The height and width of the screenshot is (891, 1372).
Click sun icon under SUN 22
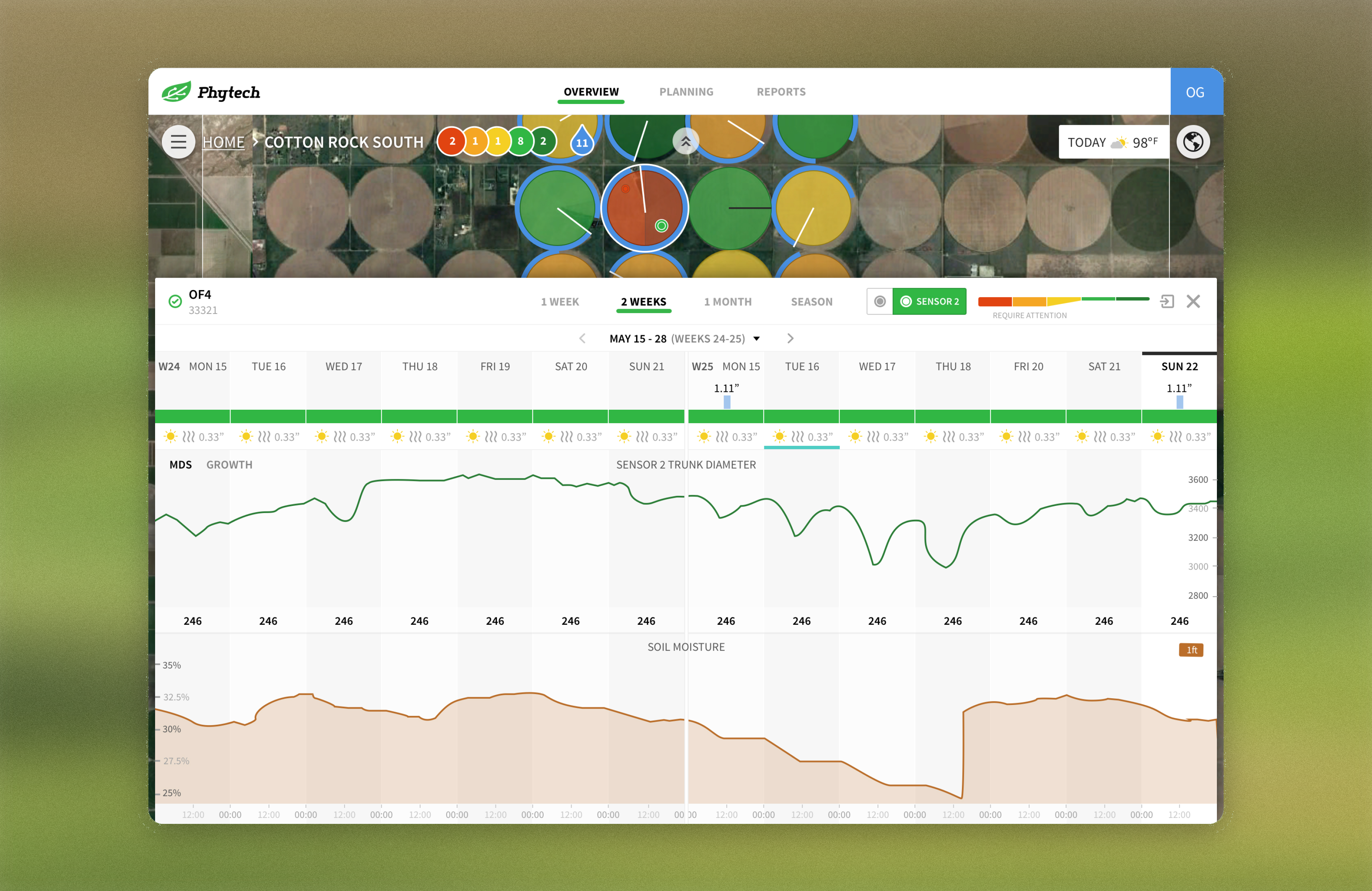1157,436
